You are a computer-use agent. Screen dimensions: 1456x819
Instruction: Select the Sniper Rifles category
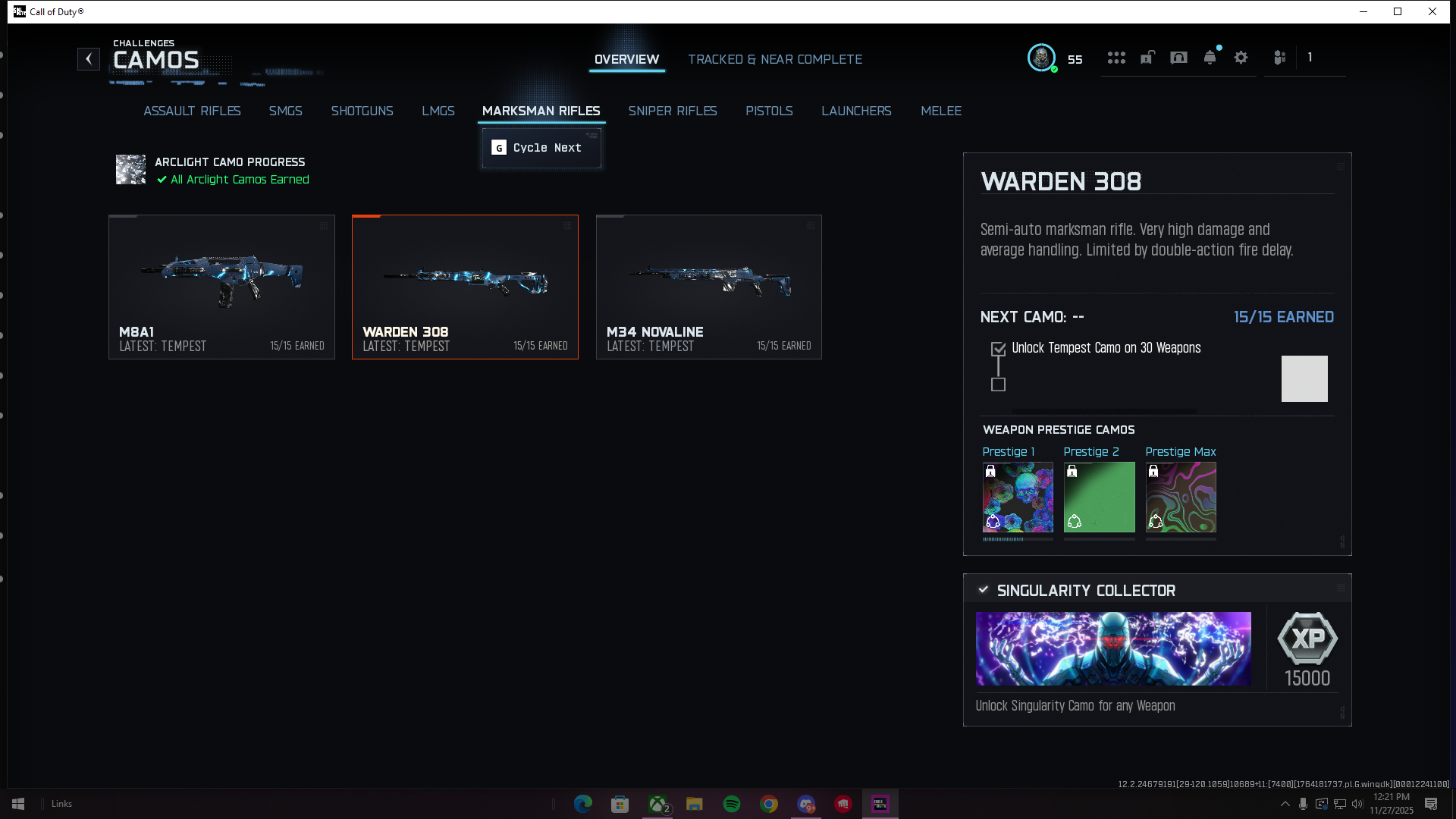point(673,111)
